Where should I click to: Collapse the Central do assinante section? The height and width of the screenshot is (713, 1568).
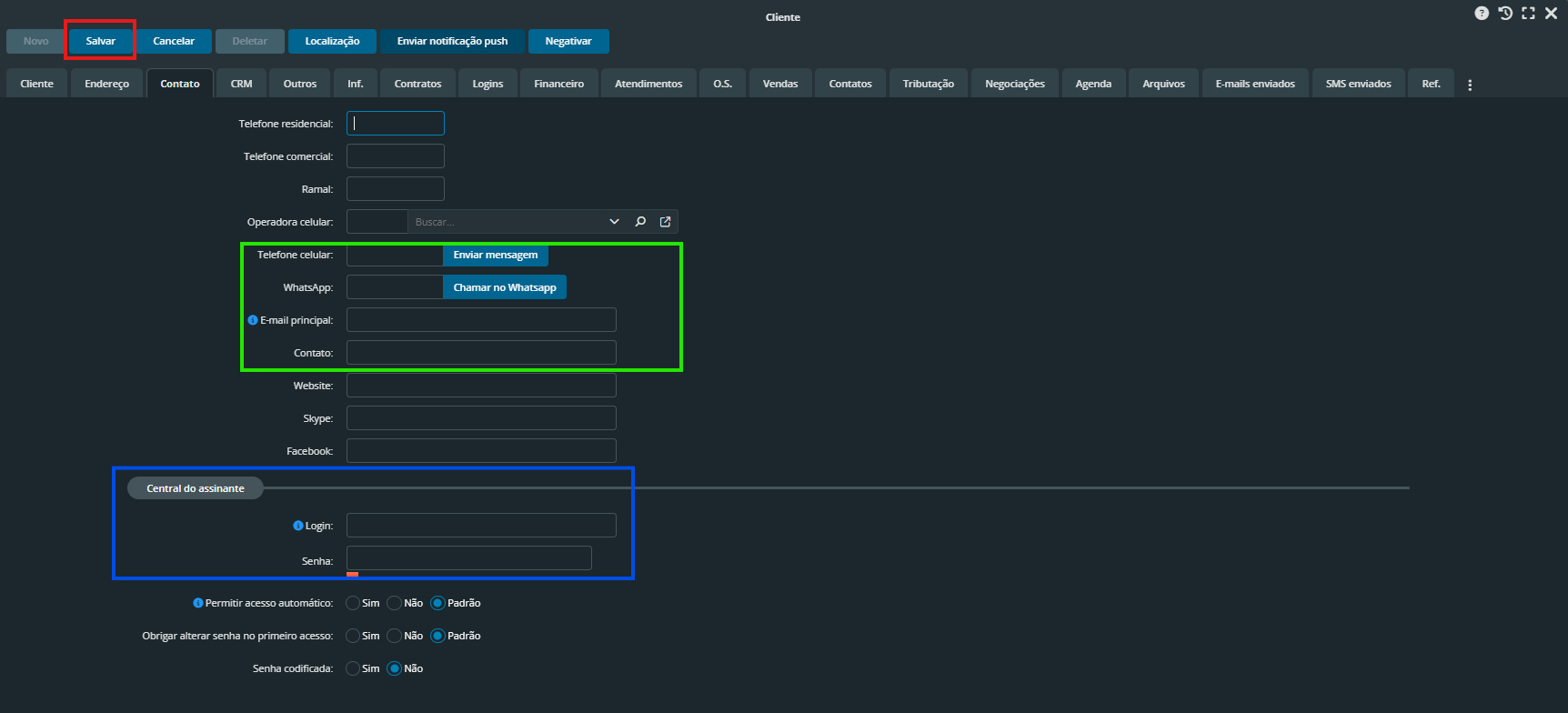(196, 488)
